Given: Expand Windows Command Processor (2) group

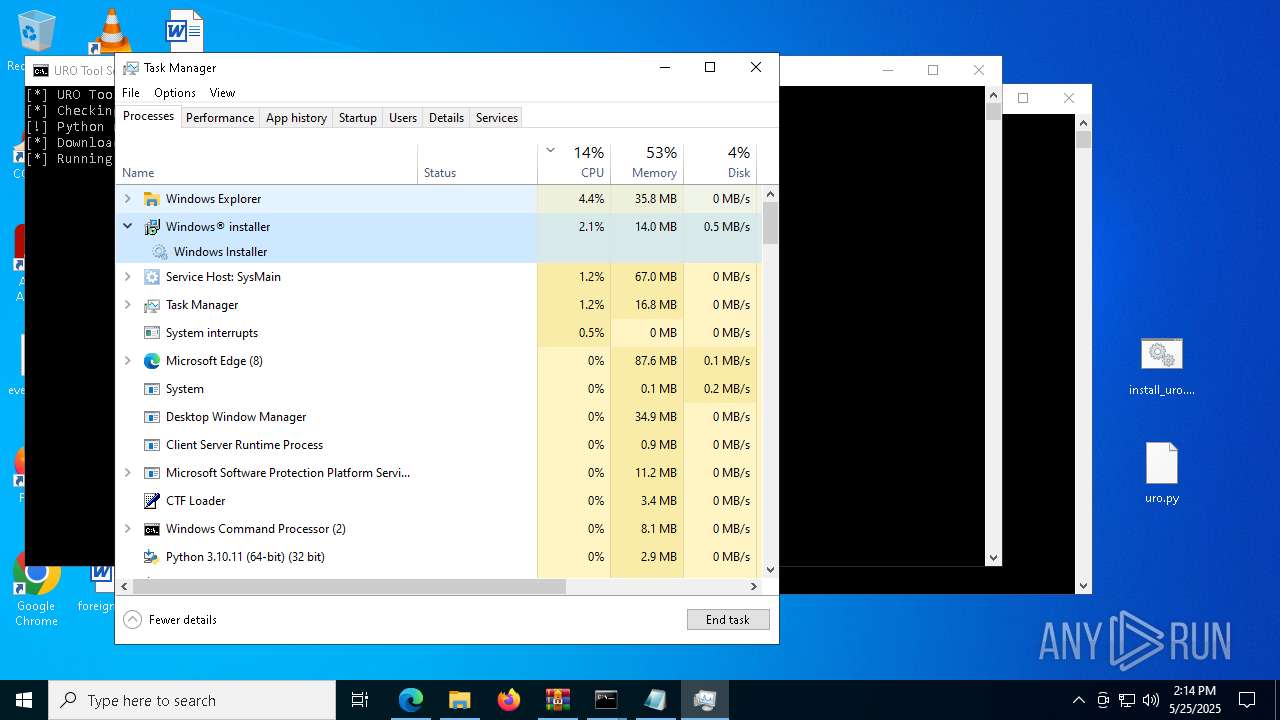Looking at the screenshot, I should click(127, 529).
